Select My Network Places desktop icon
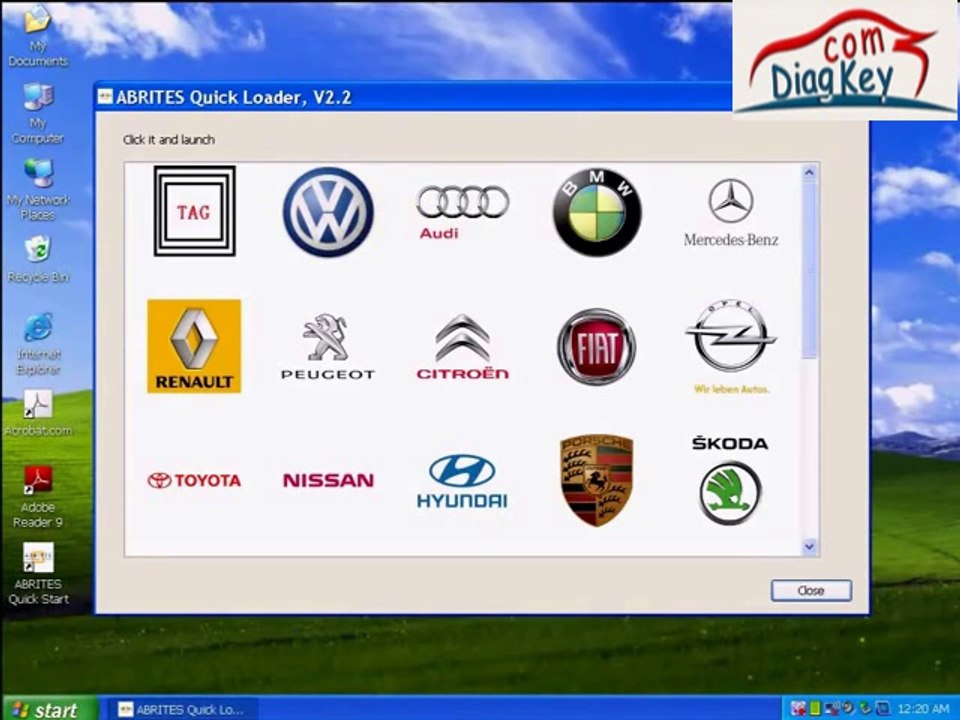 (39, 190)
